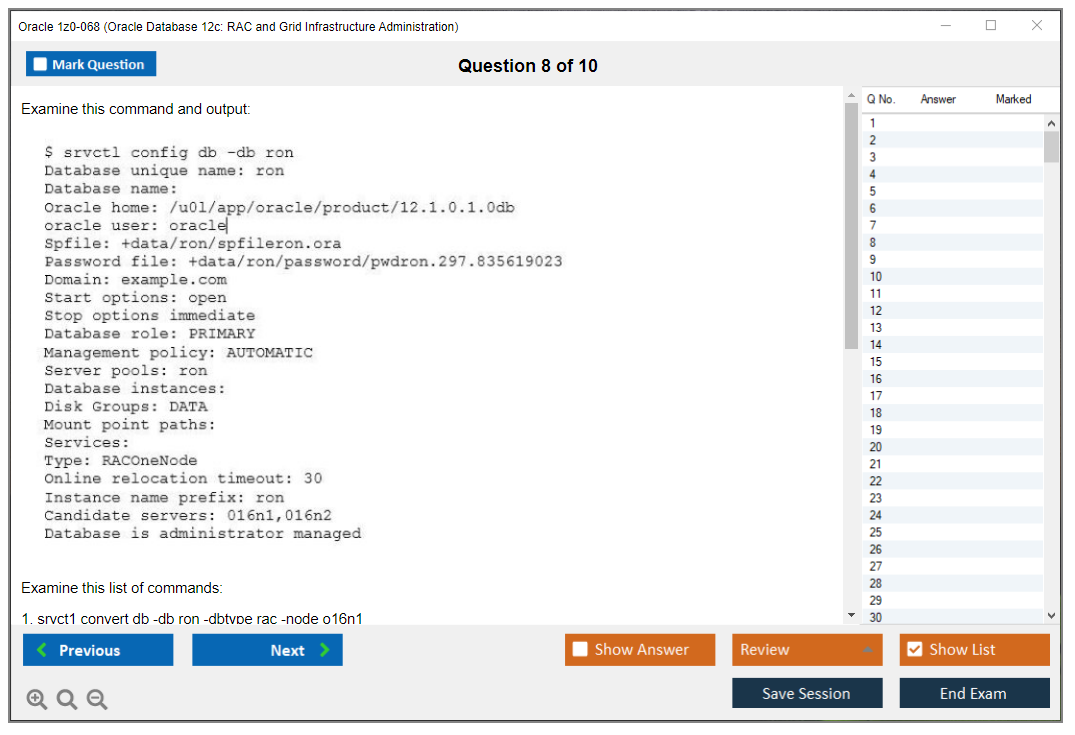Click the Save Session button
The height and width of the screenshot is (735, 1075).
(807, 693)
